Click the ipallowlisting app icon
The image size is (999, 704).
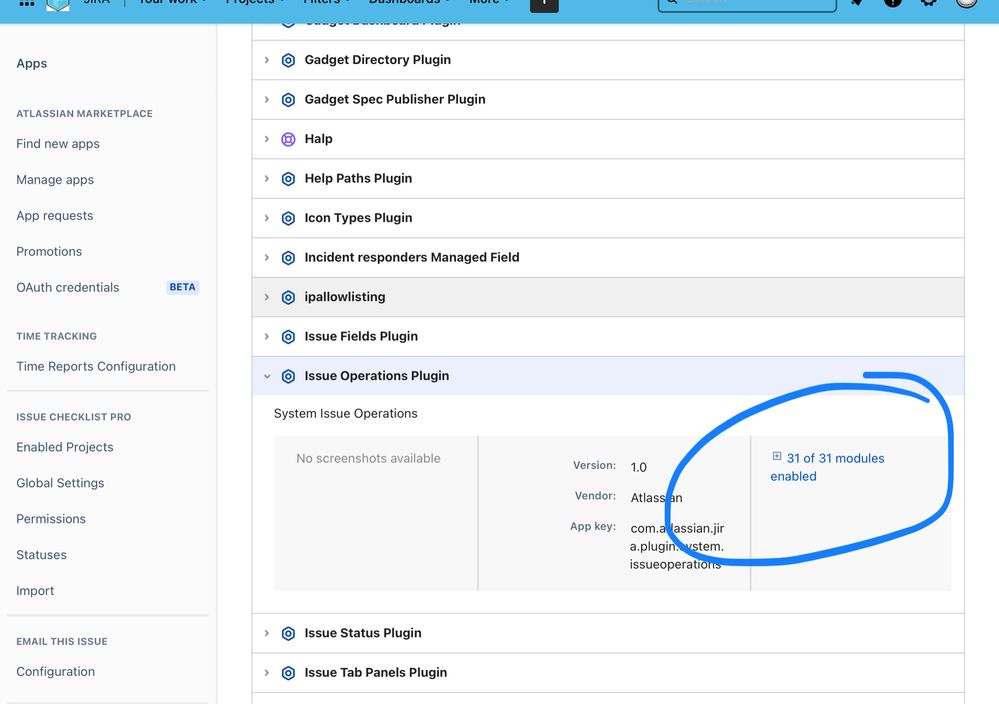pyautogui.click(x=288, y=297)
